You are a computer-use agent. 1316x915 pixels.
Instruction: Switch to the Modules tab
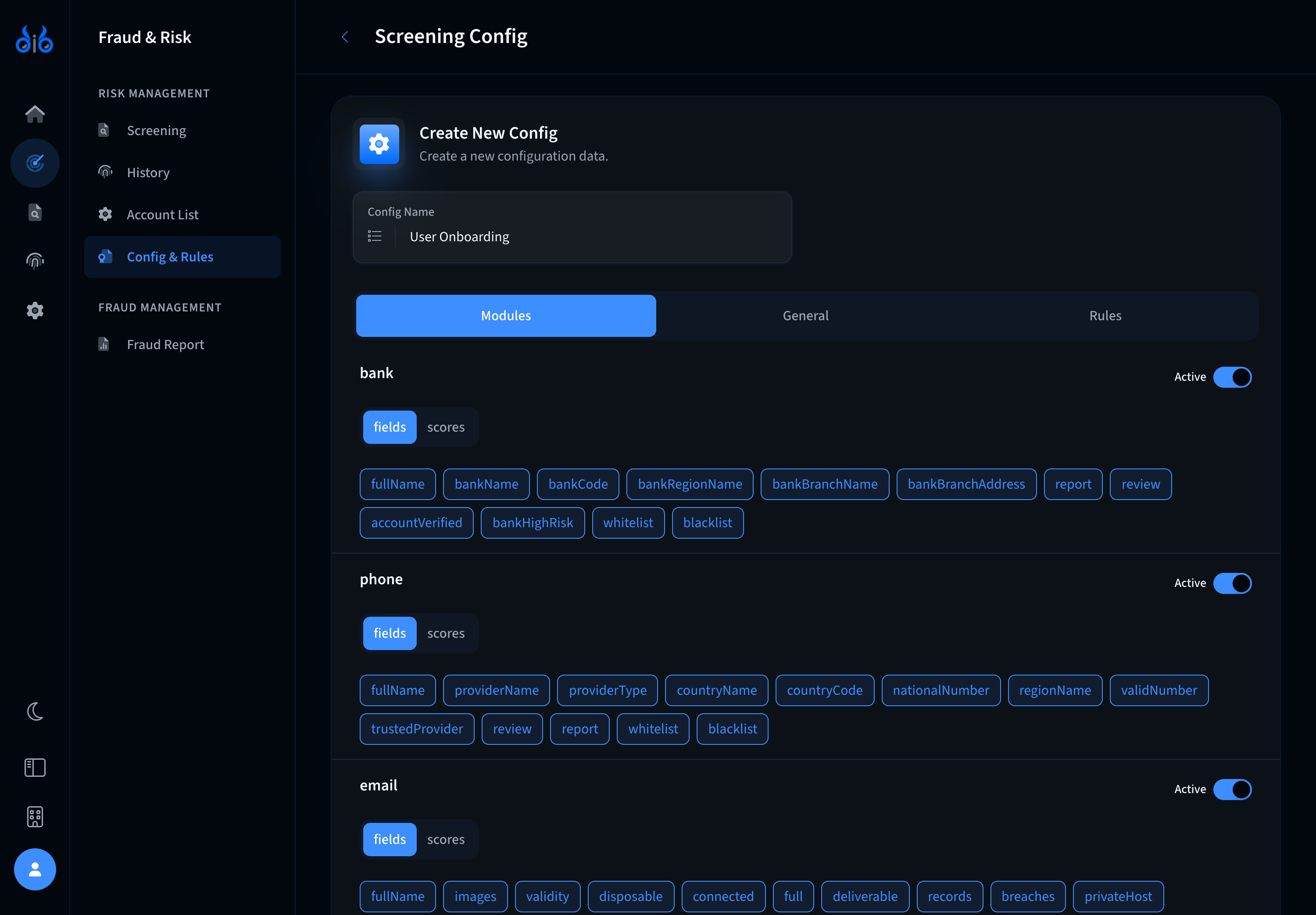[505, 315]
